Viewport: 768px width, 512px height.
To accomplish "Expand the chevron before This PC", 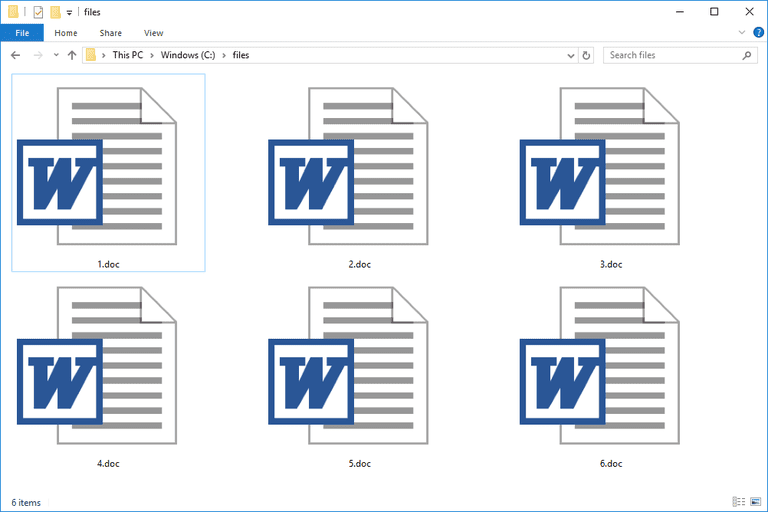I will point(104,55).
